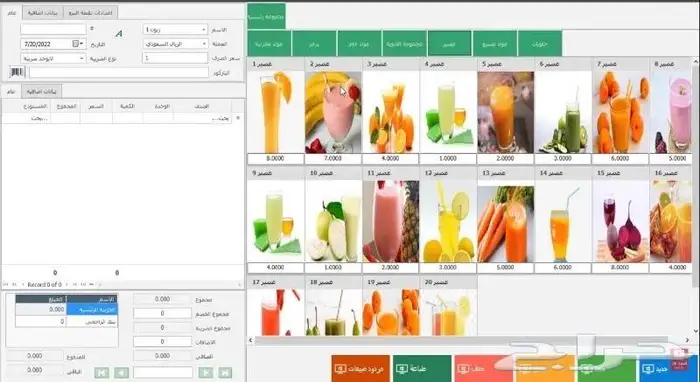Go to next record with green arrow
This screenshot has height=382, width=700.
[205, 373]
